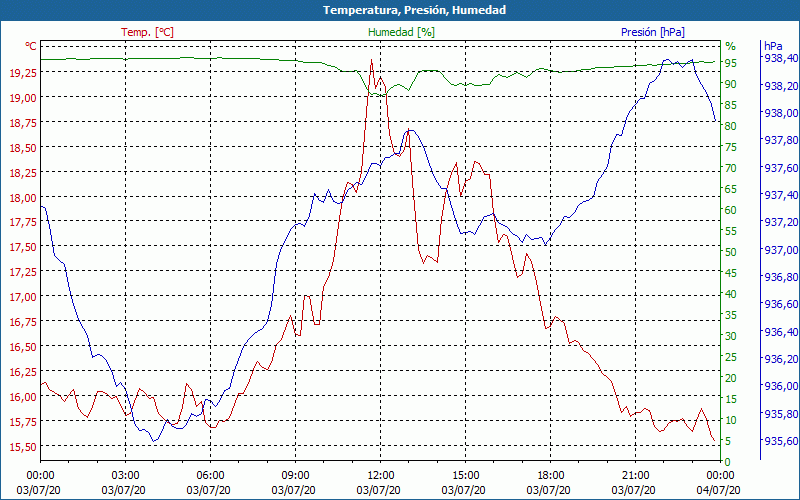Click the '16,25' temperature axis value
800x500 pixels.
23,372
